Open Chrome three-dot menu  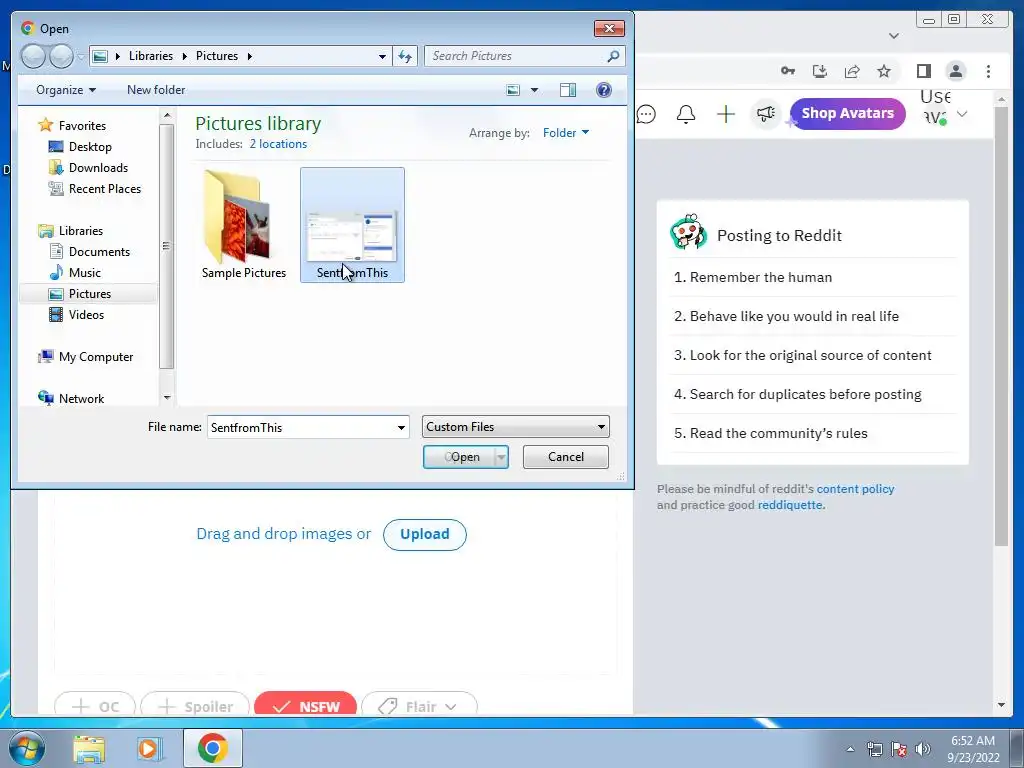click(988, 71)
